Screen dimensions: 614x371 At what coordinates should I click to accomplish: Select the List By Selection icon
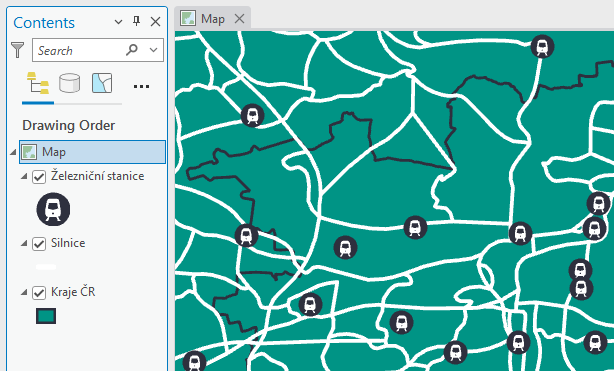[102, 83]
